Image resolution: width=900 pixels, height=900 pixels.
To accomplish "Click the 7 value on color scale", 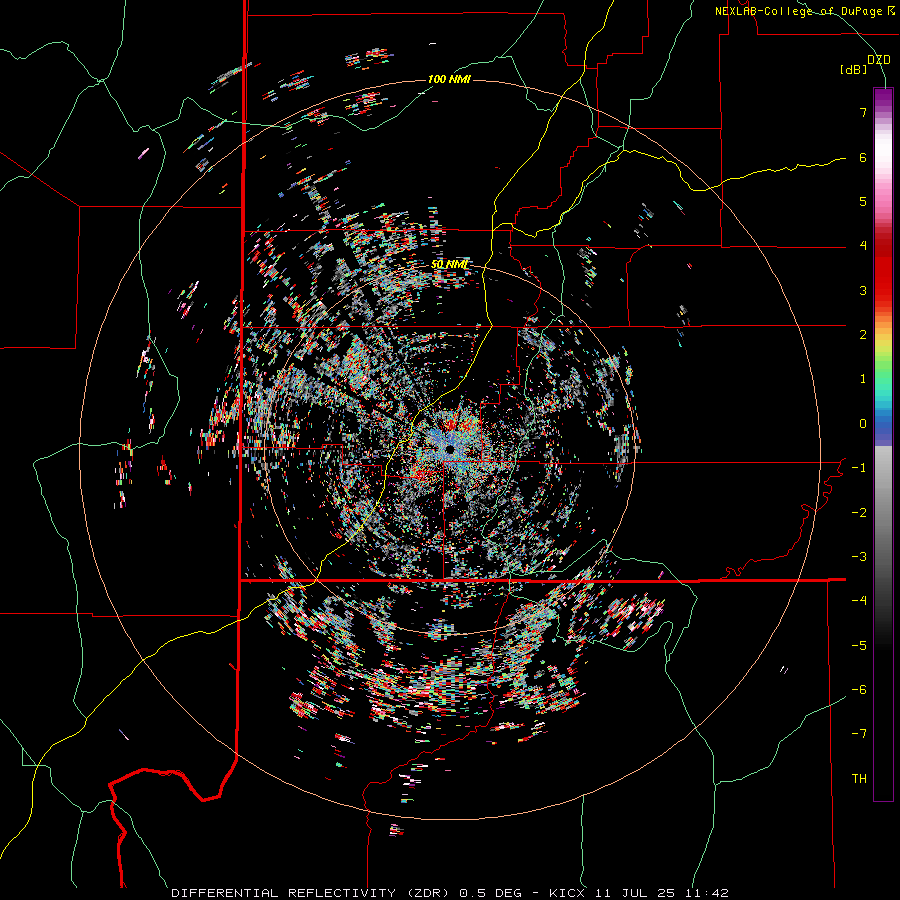I will coord(863,112).
